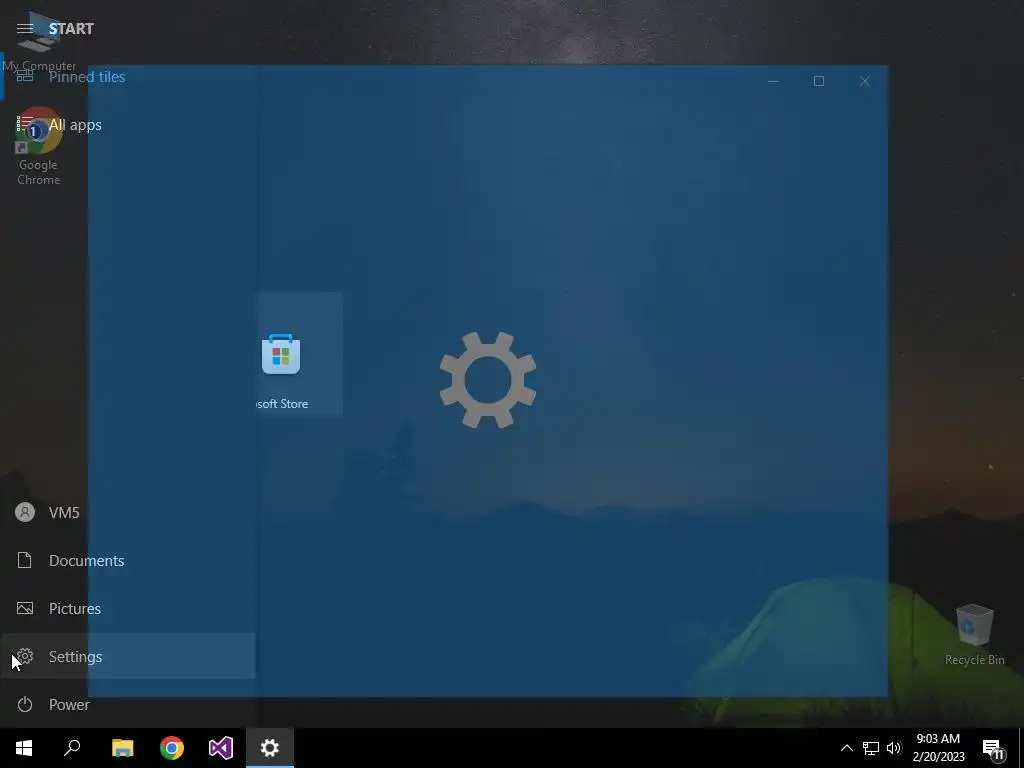The image size is (1024, 768).
Task: Launch Google Chrome from taskbar
Action: (x=172, y=748)
